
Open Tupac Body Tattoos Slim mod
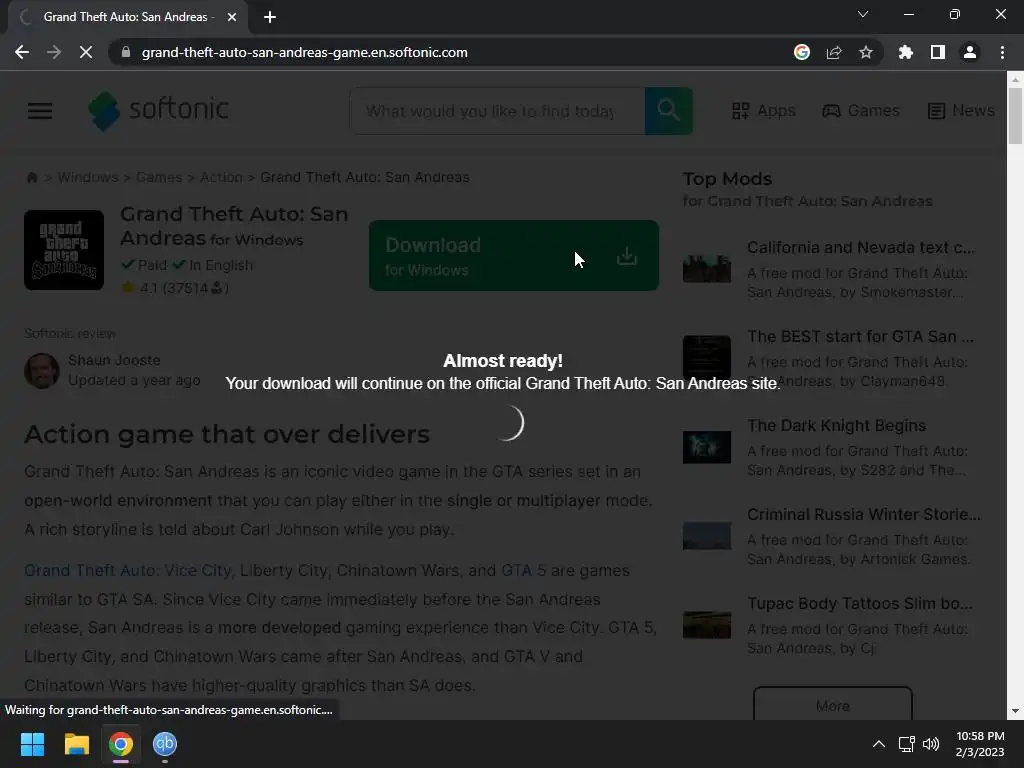coord(860,603)
